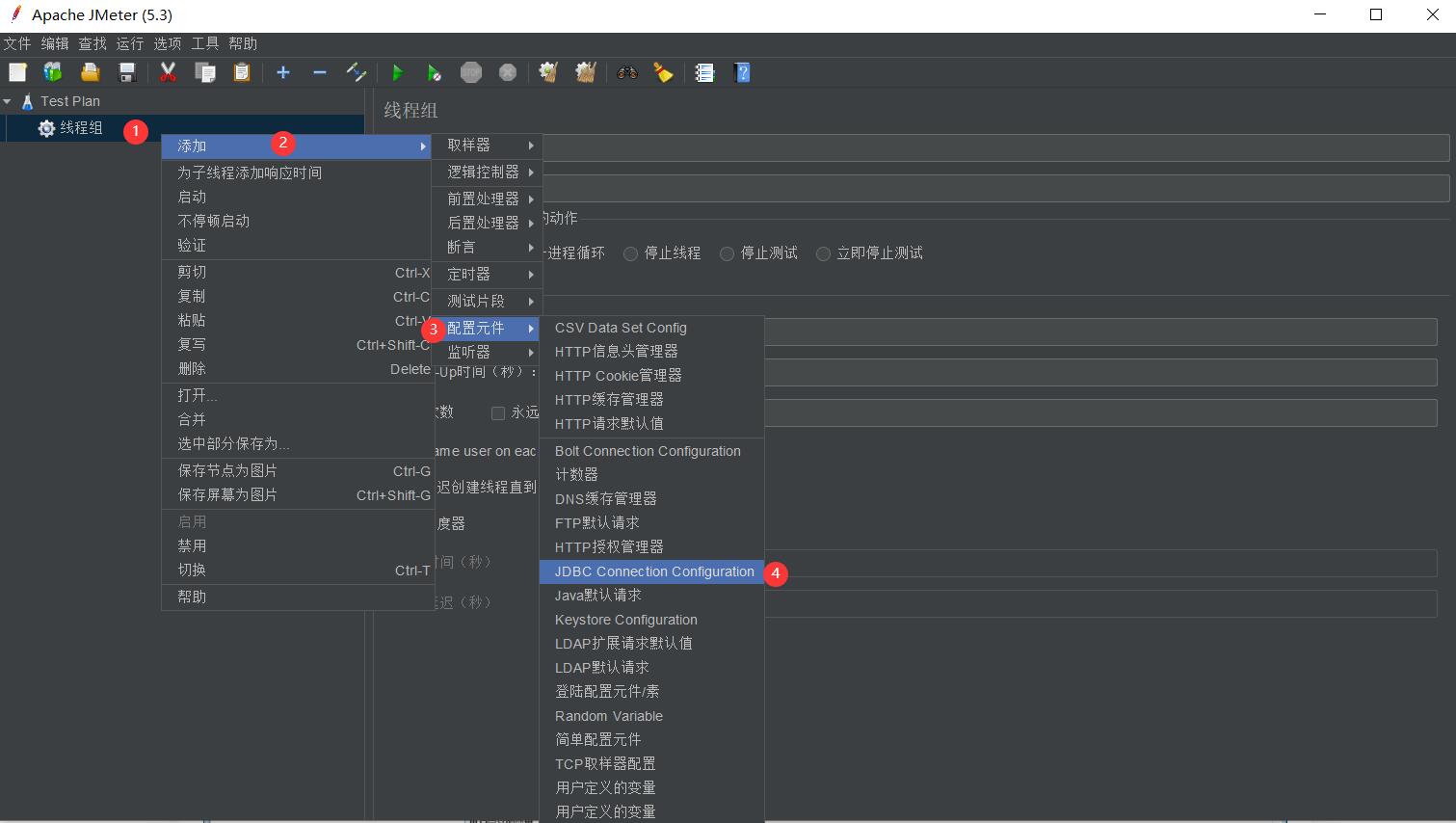
Task: Click the Reset search icon
Action: coord(663,72)
